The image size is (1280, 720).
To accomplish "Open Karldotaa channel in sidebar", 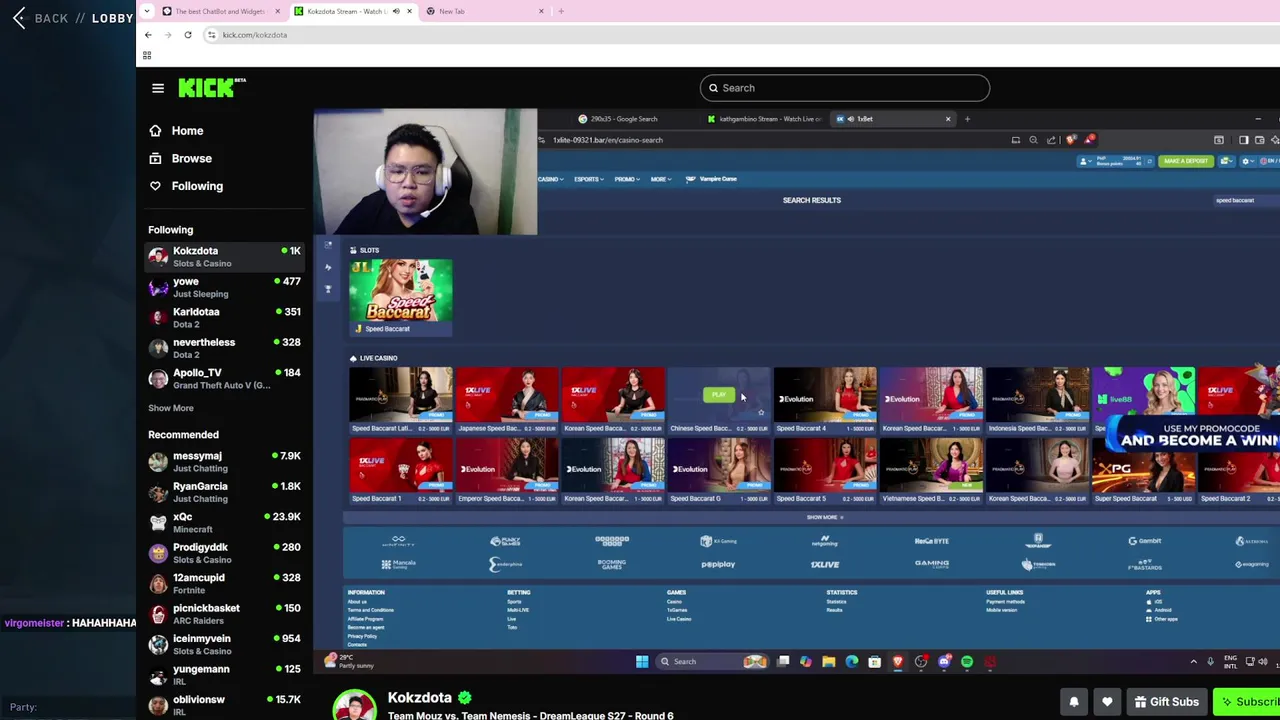I will (224, 318).
